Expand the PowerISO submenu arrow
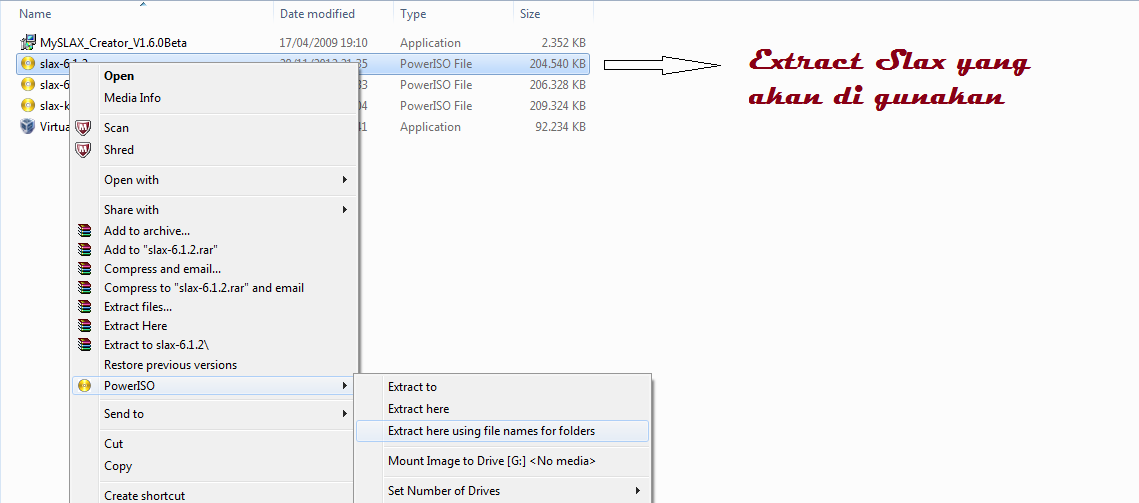Viewport: 1139px width, 503px height. point(345,386)
